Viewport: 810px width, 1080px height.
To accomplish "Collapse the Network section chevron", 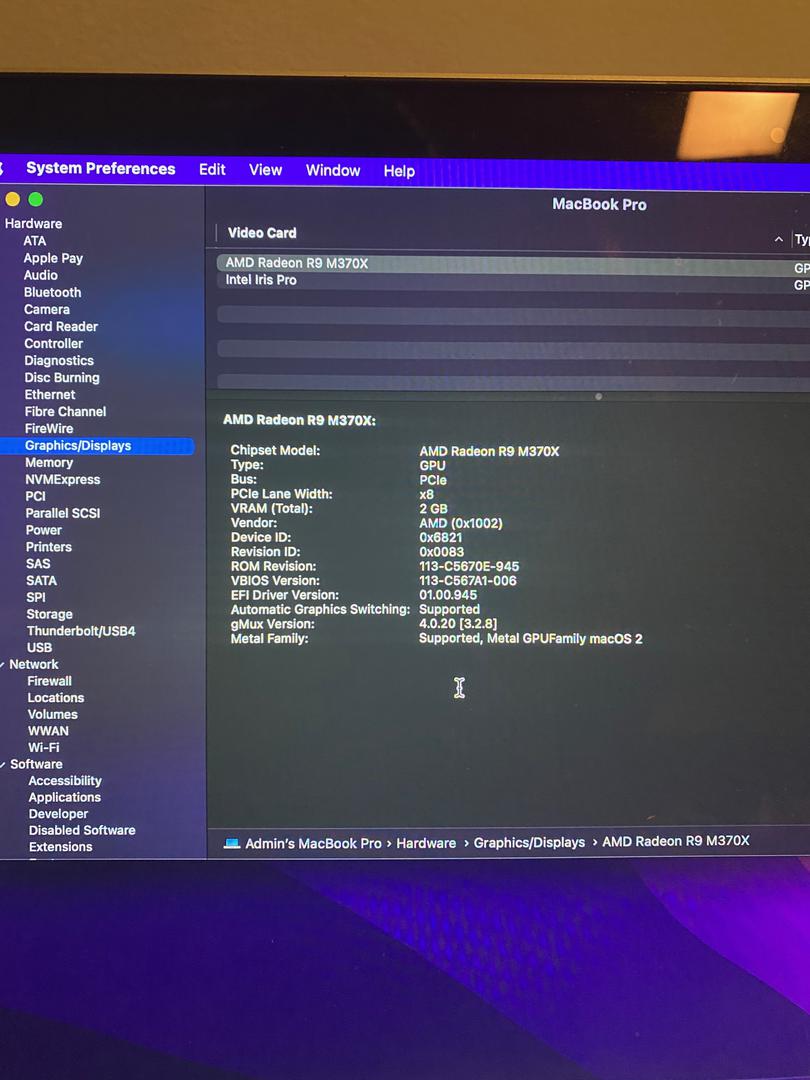I will tap(3, 665).
